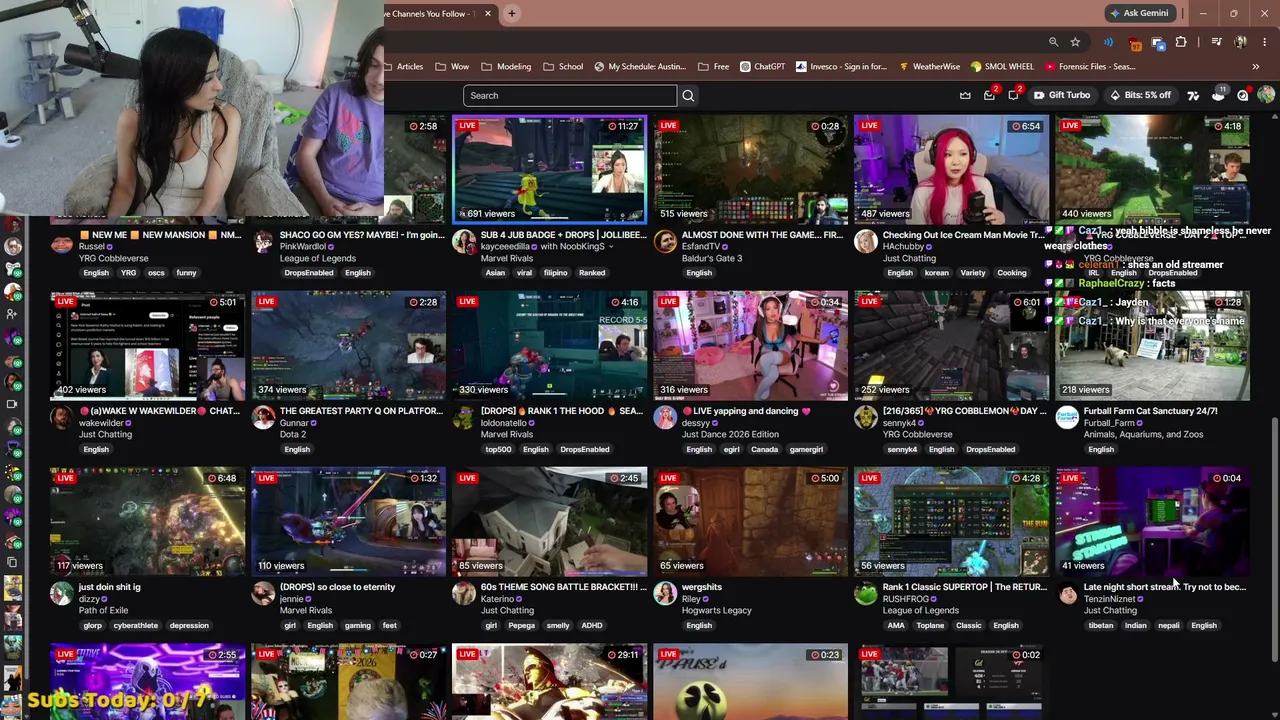Screen dimensions: 1280x720
Task: Open 'My Schedule: Austin...' bookmark
Action: tap(639, 67)
